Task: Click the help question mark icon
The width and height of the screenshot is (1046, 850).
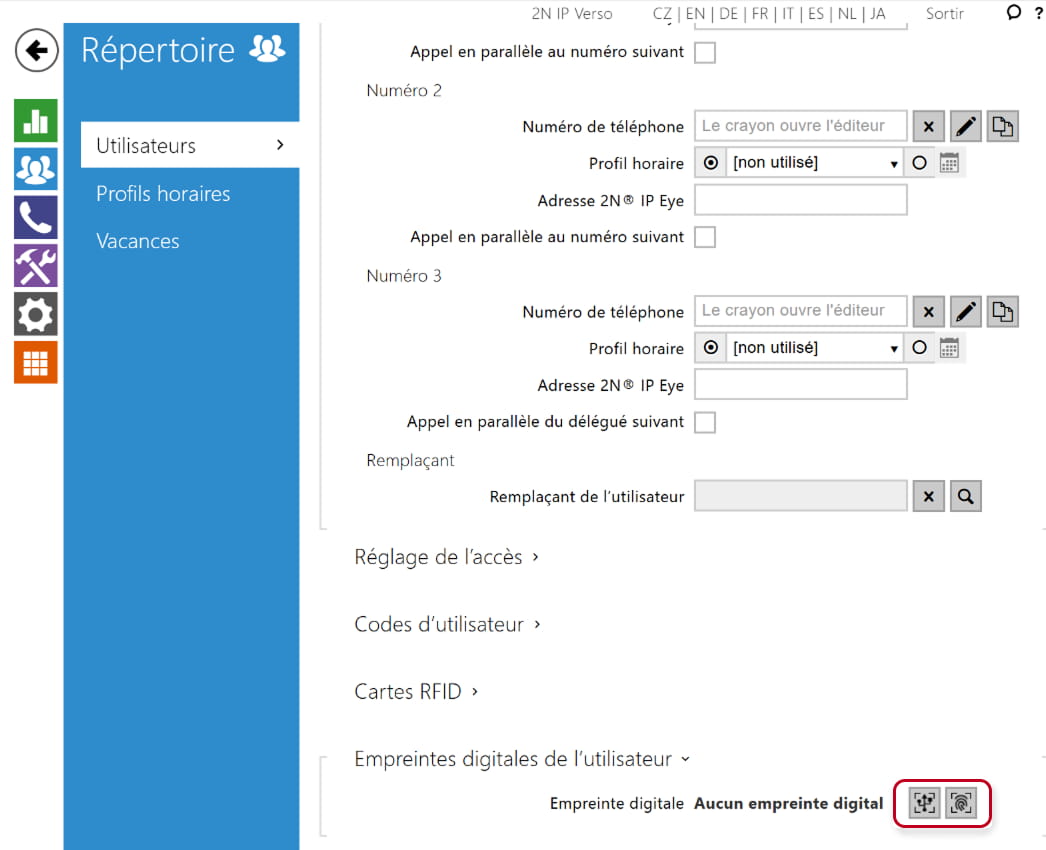Action: pos(1039,13)
